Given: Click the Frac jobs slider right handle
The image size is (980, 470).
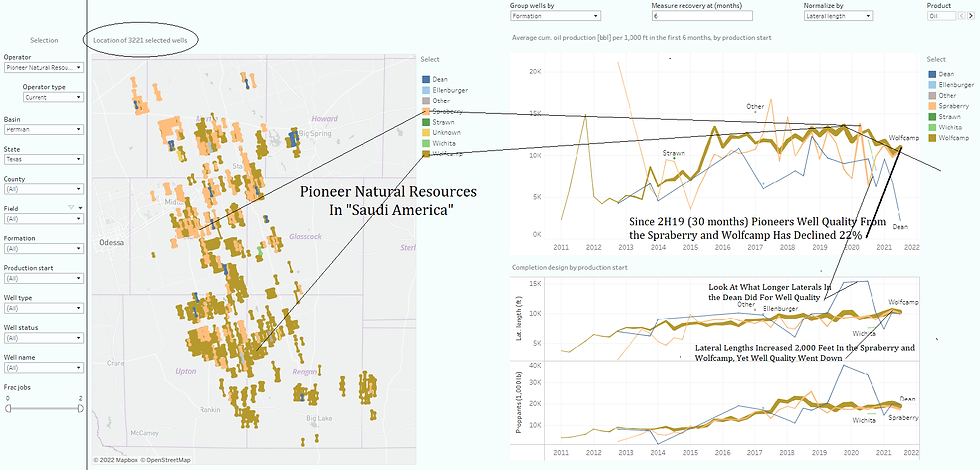Looking at the screenshot, I should point(81,408).
